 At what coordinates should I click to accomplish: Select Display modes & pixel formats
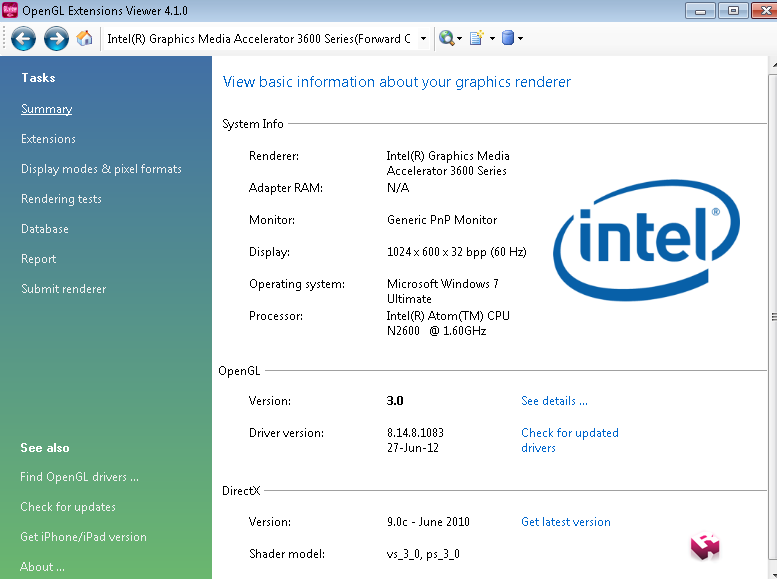pos(101,169)
